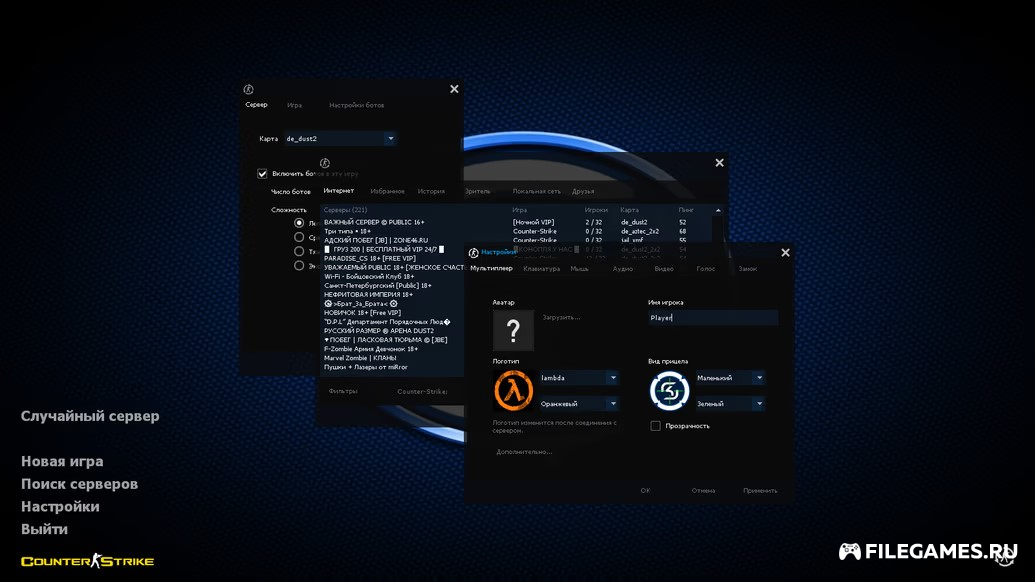This screenshot has width=1035, height=582.
Task: Close the server browser window
Action: point(719,163)
